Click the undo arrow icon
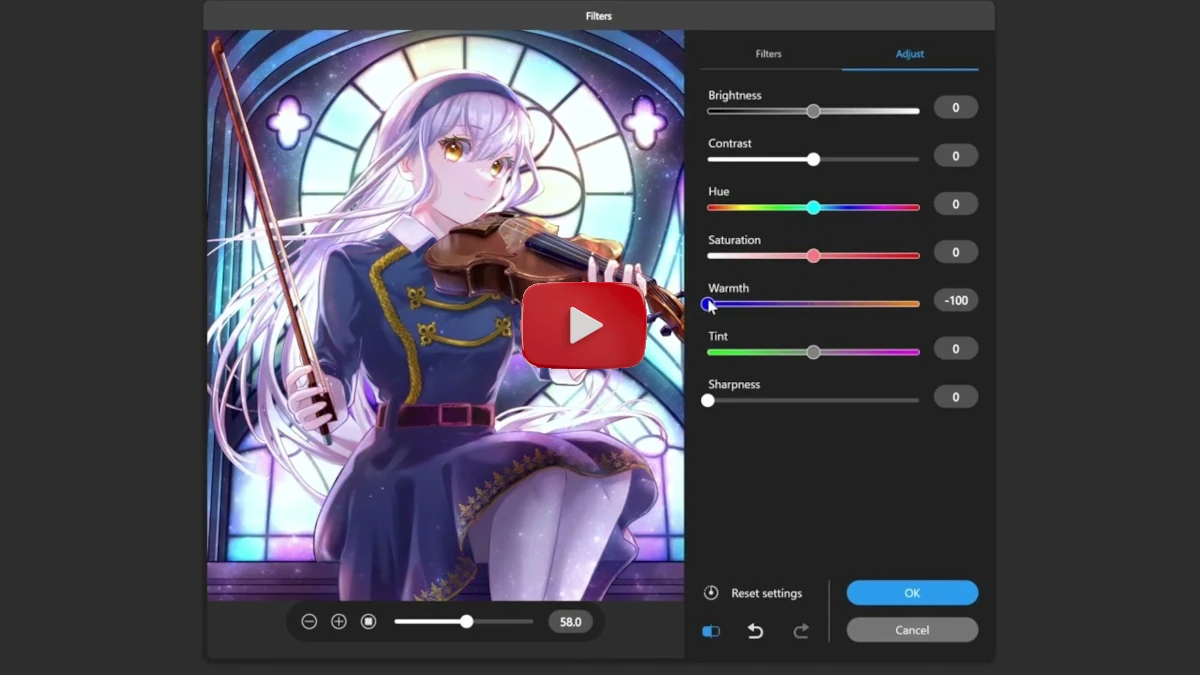This screenshot has width=1200, height=675. click(x=755, y=631)
